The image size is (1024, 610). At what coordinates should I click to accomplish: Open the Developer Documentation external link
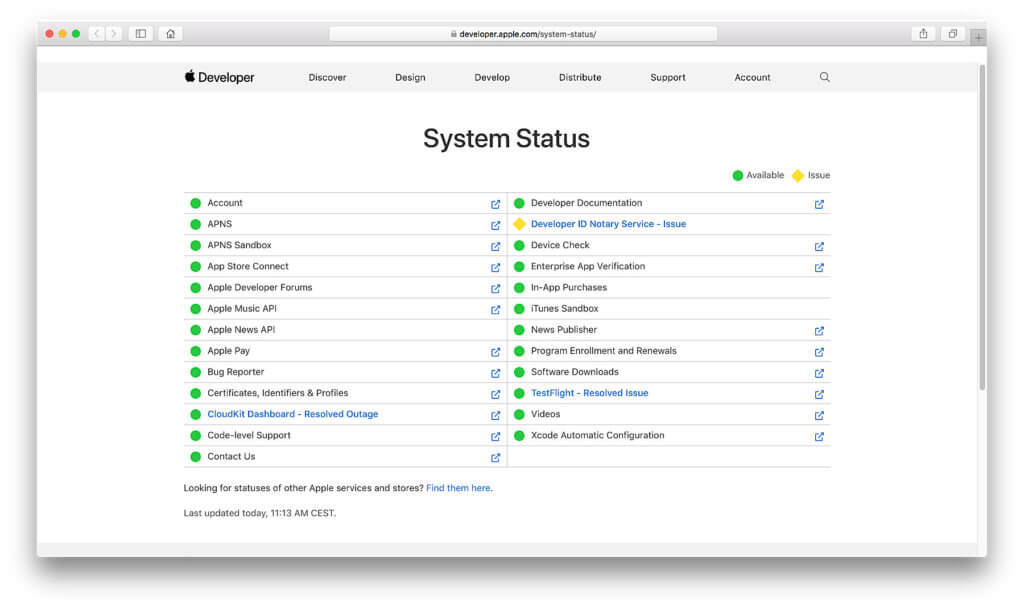pyautogui.click(x=819, y=204)
